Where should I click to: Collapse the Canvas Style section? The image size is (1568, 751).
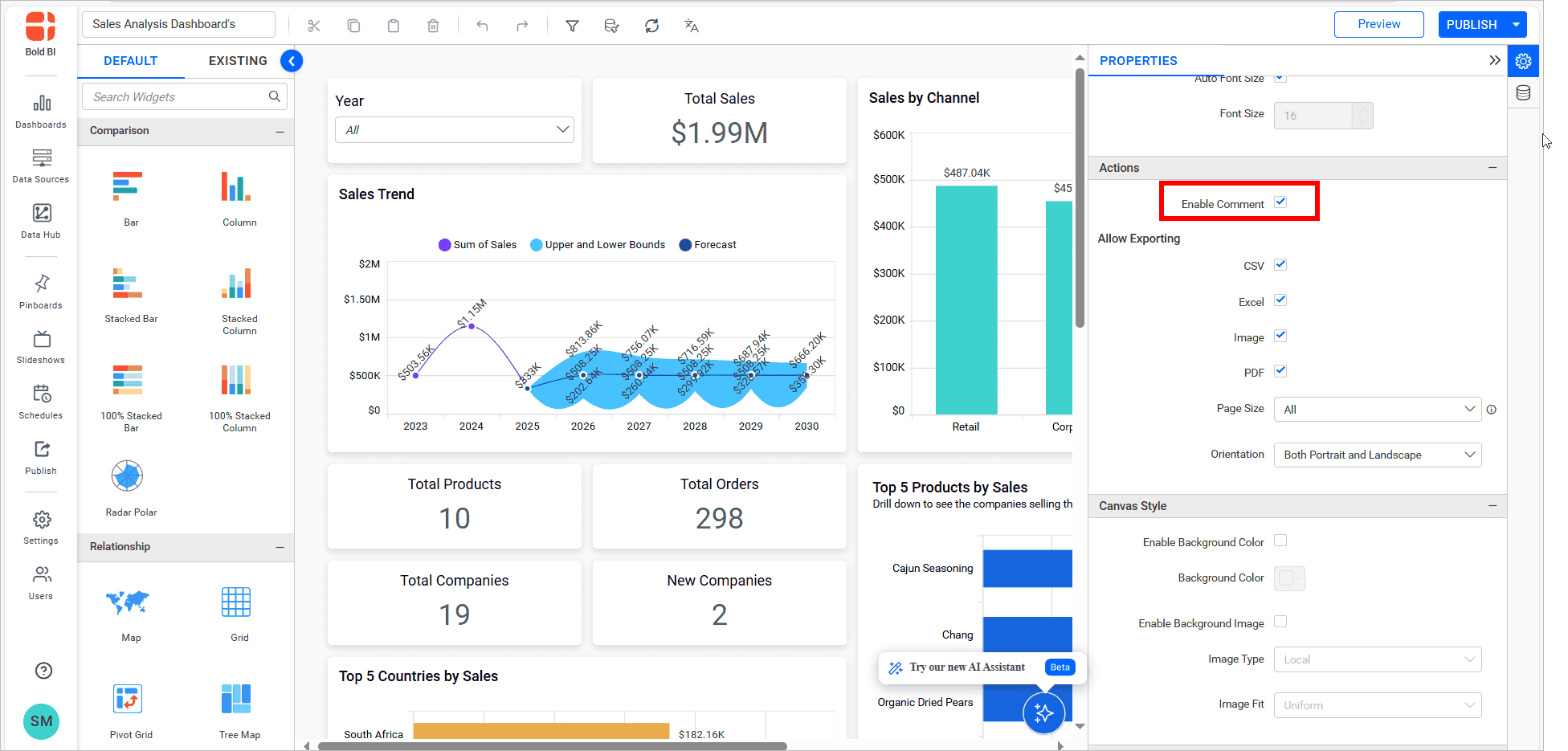coord(1493,506)
